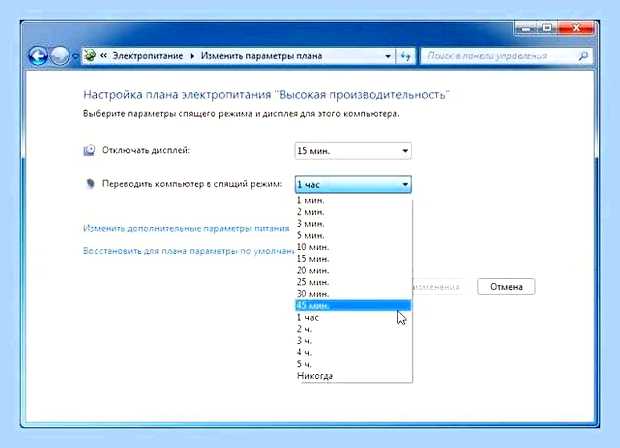Click the 'Изменить параметры плана' breadcrumb
The image size is (620, 448).
click(261, 56)
